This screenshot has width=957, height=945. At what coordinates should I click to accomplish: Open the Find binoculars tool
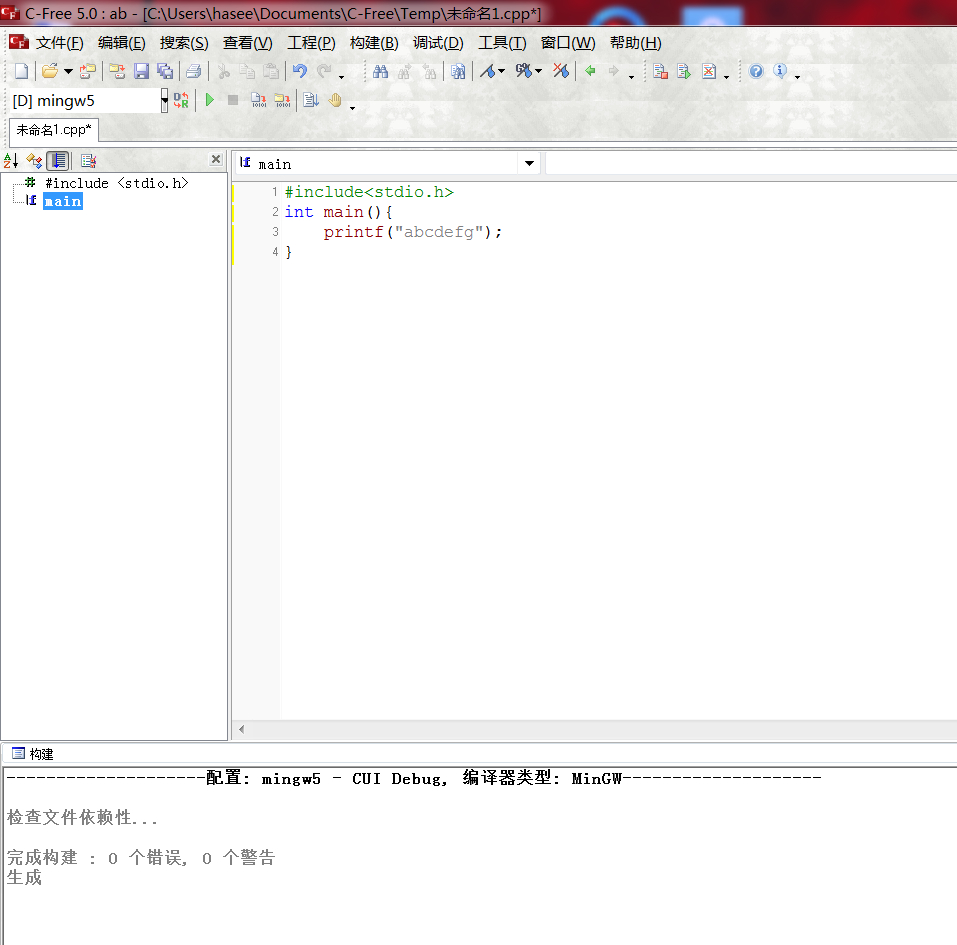[380, 71]
